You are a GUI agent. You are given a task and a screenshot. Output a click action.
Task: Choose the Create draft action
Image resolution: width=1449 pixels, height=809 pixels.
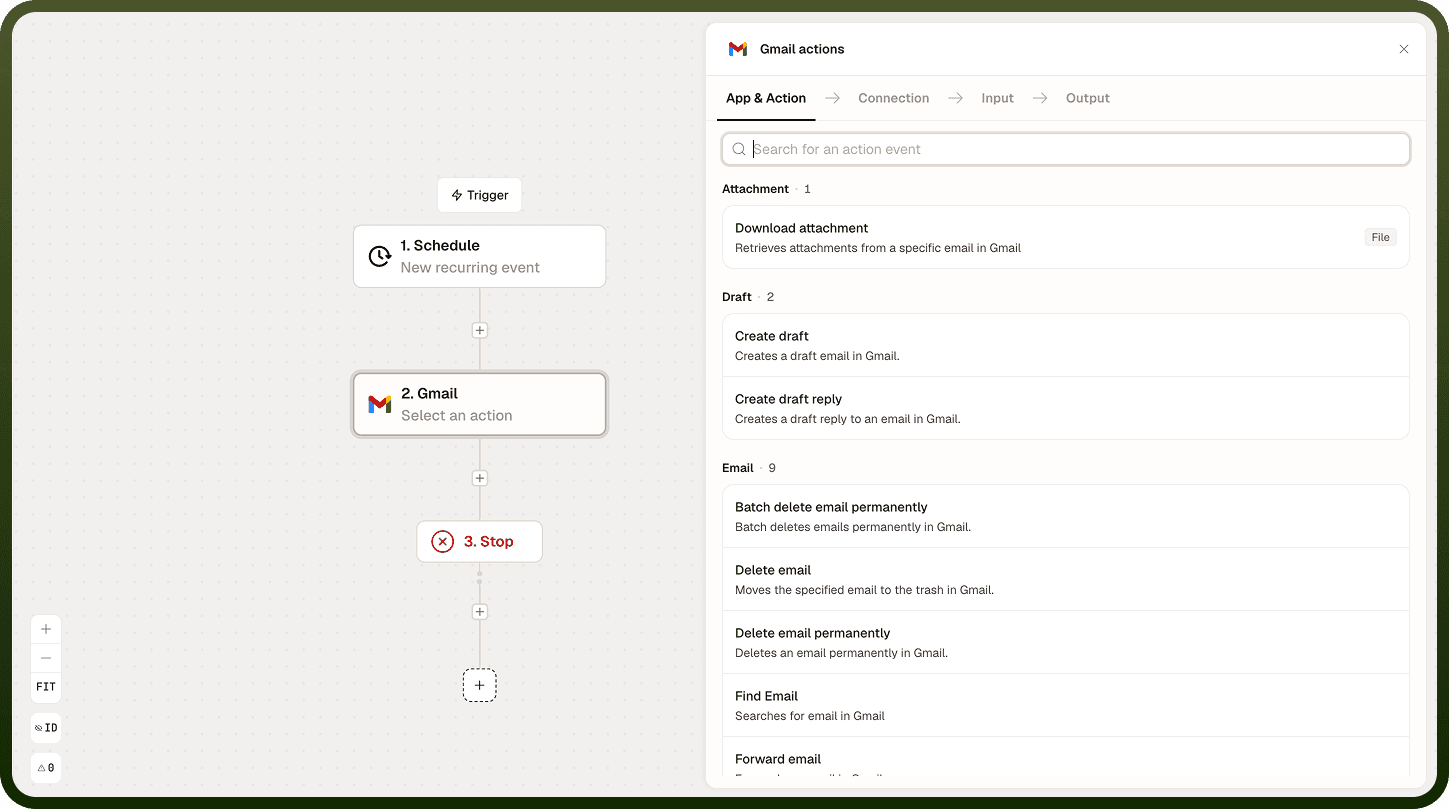click(x=1066, y=345)
